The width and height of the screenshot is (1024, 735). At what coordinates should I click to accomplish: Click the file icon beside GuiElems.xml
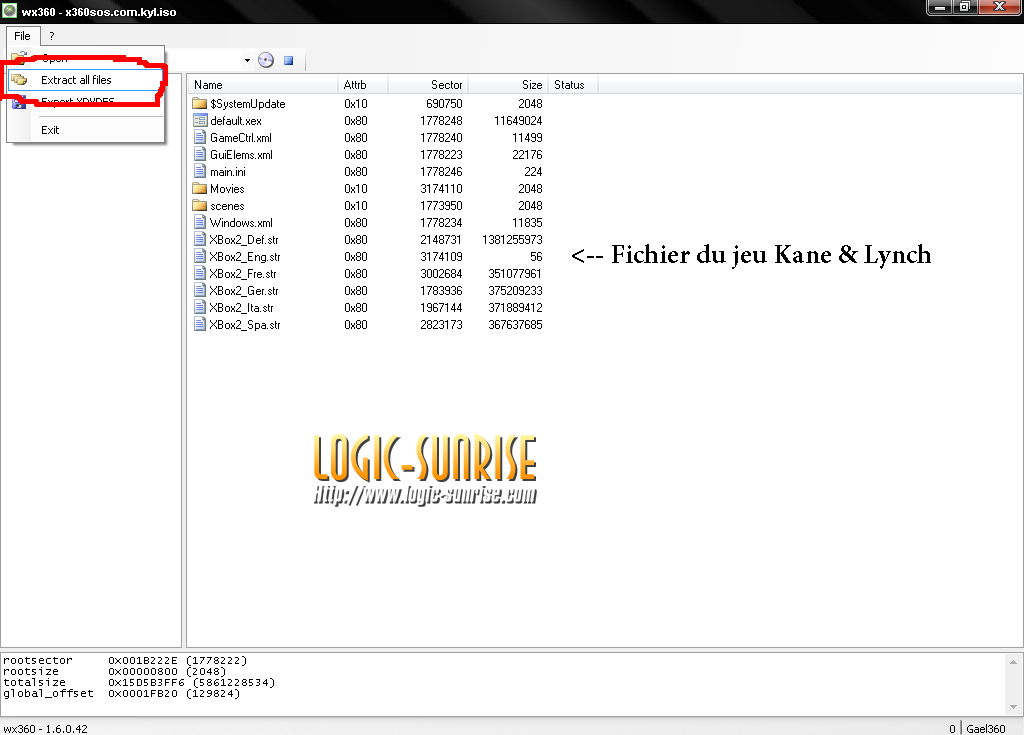(x=200, y=154)
